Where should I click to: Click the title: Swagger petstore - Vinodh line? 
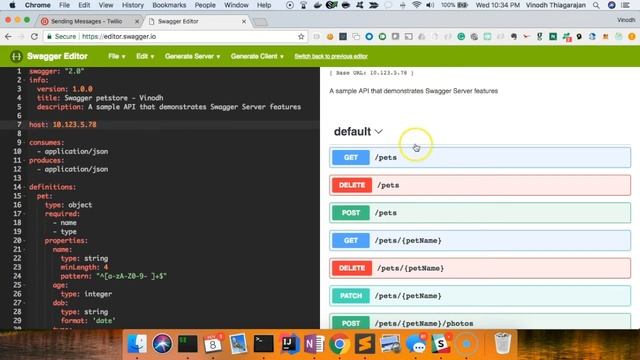(100, 98)
